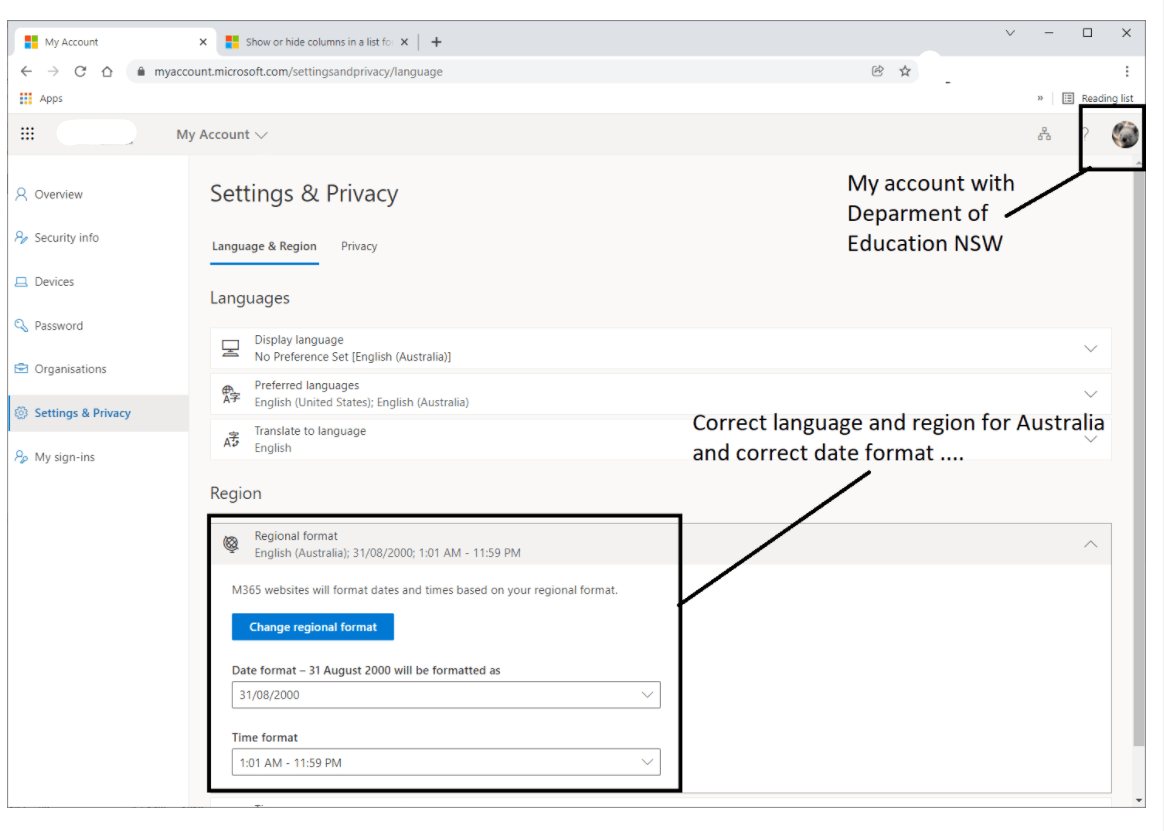Collapse the Regional format section

click(1091, 544)
